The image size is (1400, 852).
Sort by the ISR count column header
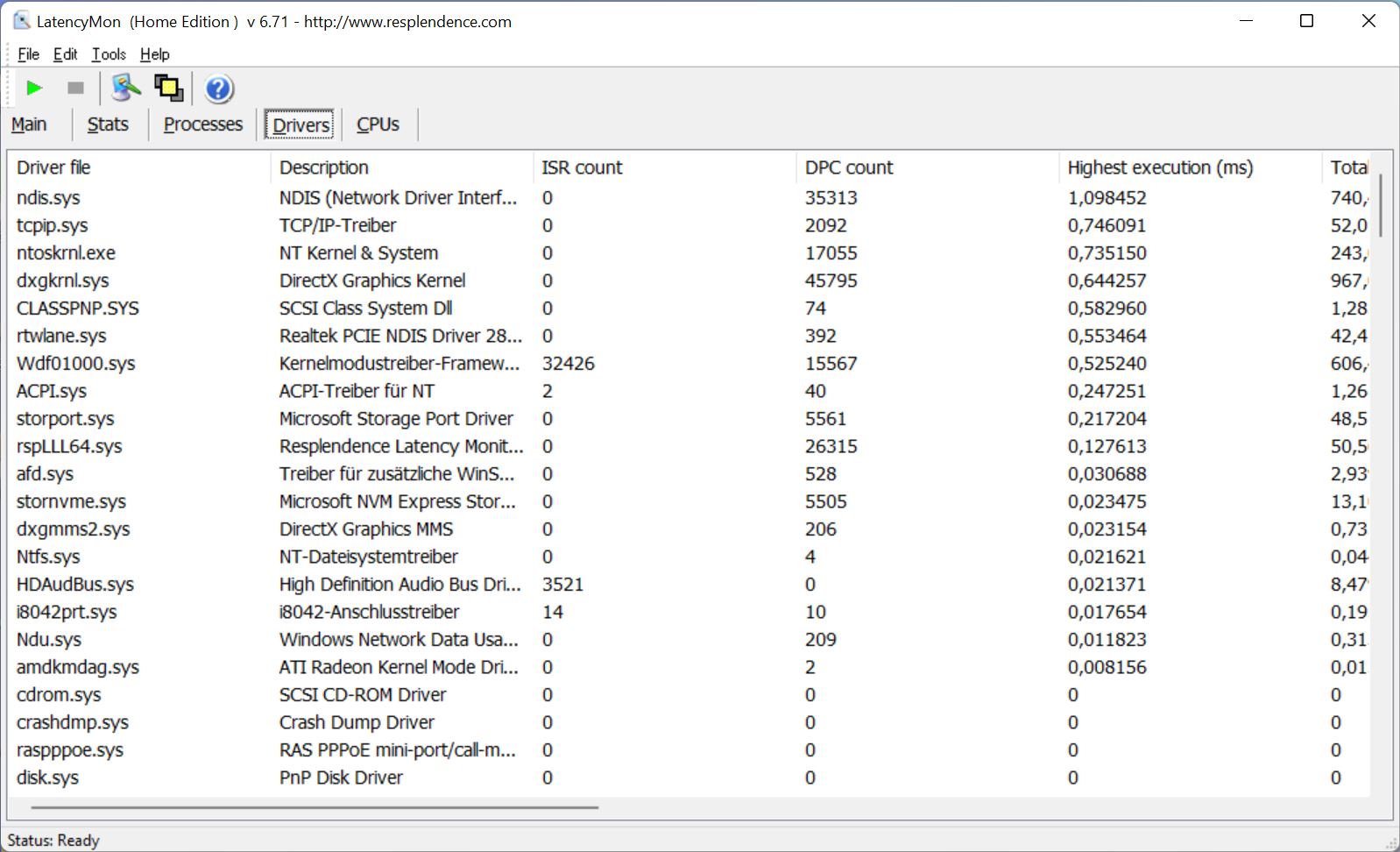pos(582,167)
